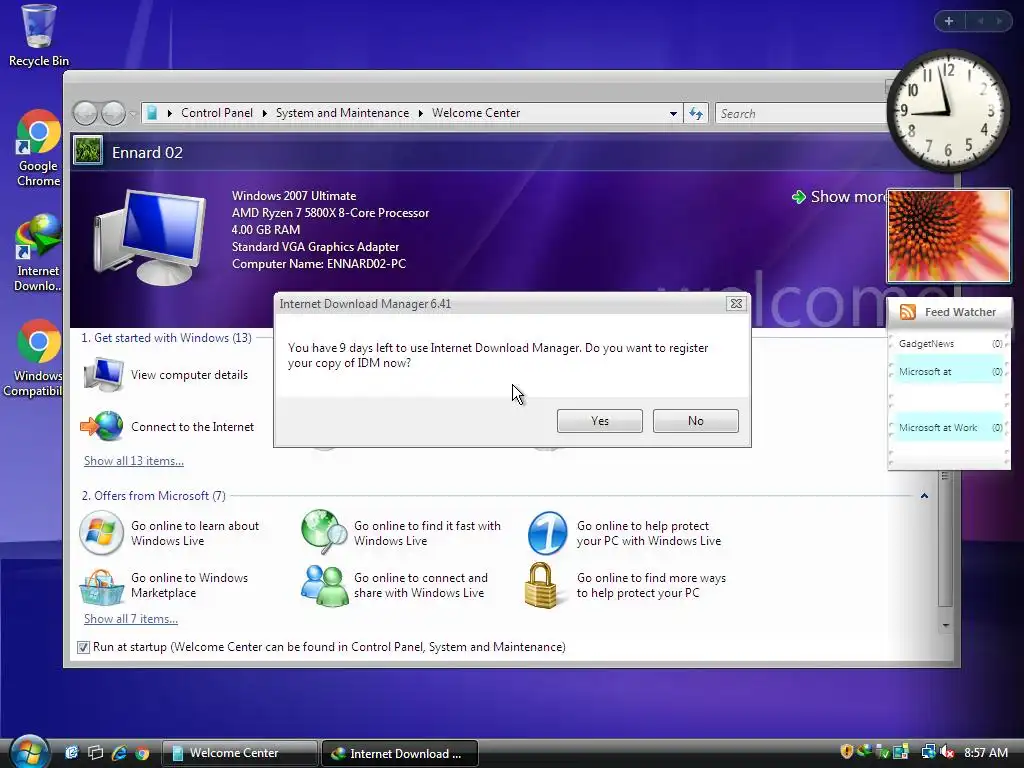Viewport: 1024px width, 768px height.
Task: Click the green Show more arrow icon
Action: pos(798,197)
